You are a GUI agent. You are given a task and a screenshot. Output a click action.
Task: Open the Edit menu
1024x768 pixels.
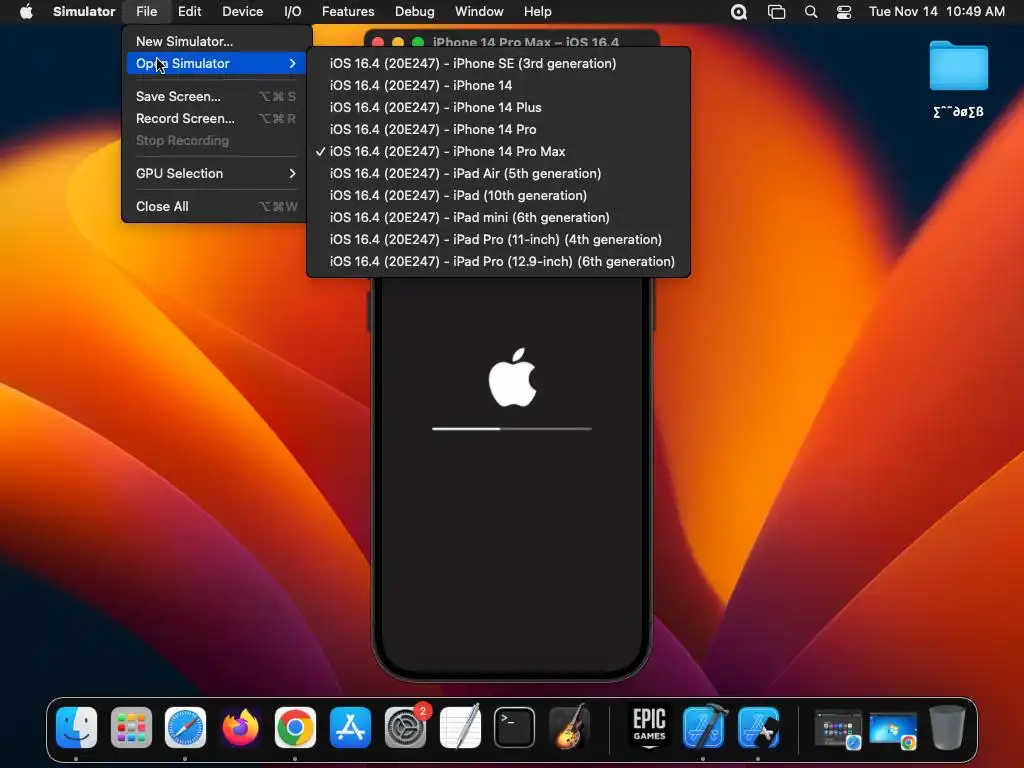pos(189,11)
